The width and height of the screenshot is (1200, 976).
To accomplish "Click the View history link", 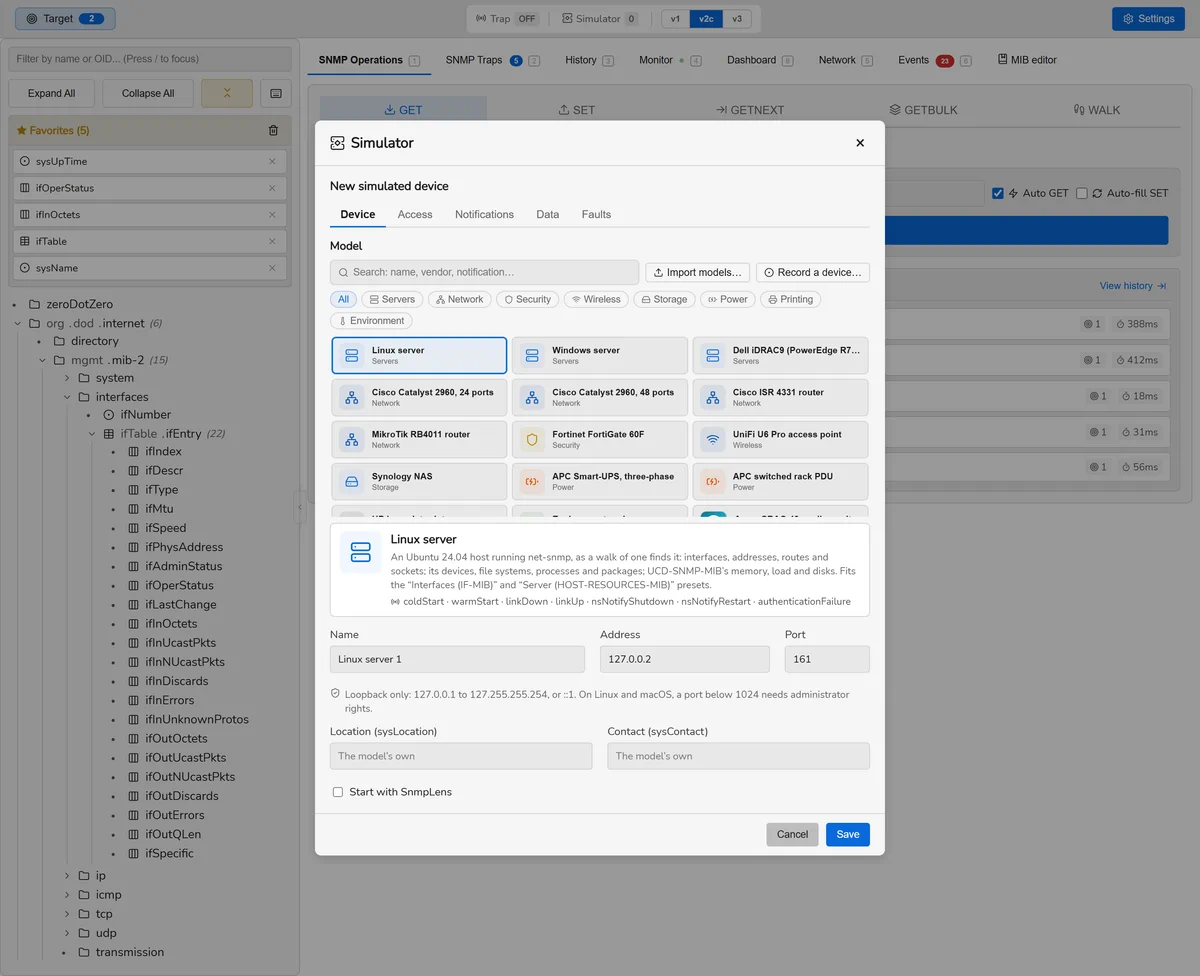I will coord(1133,286).
